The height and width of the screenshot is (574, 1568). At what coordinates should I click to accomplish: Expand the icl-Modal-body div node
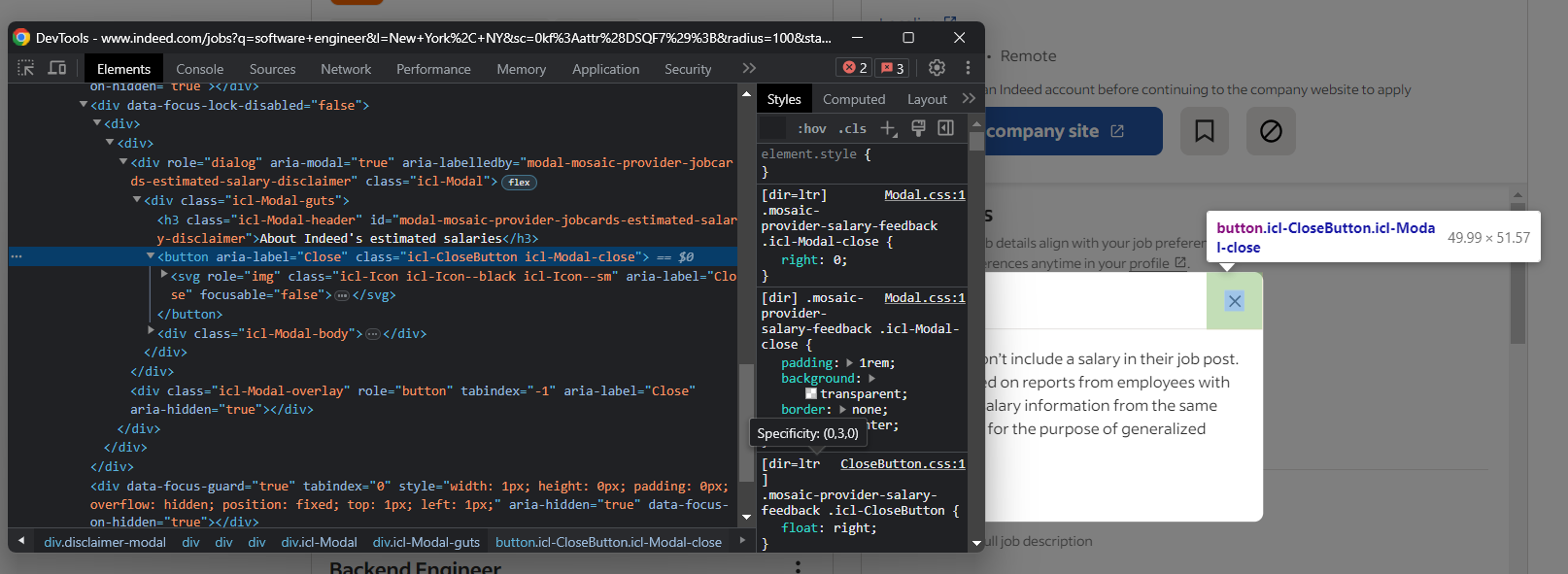(x=151, y=331)
